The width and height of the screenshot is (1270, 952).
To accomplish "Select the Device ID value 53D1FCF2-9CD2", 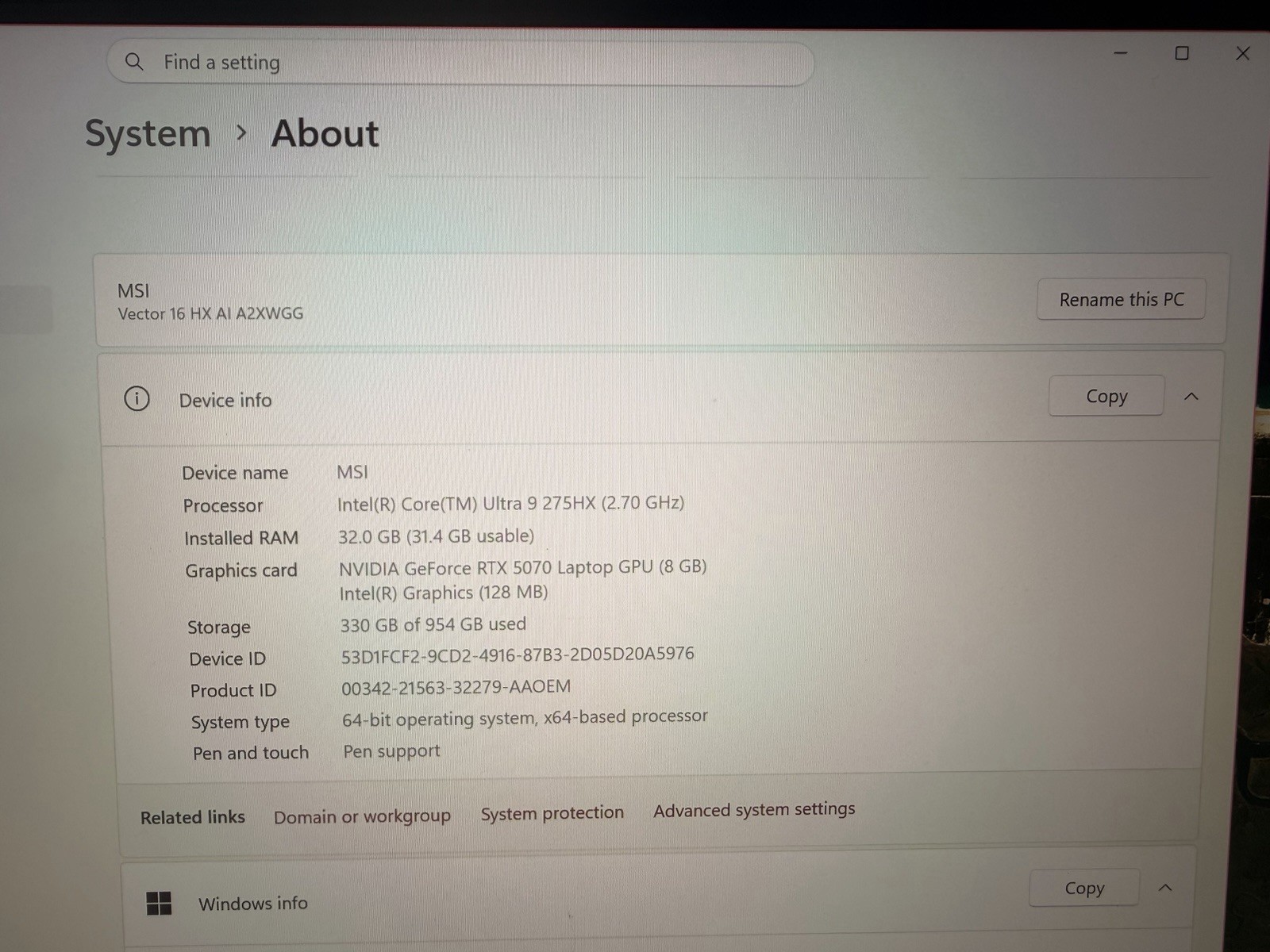I will (x=518, y=655).
